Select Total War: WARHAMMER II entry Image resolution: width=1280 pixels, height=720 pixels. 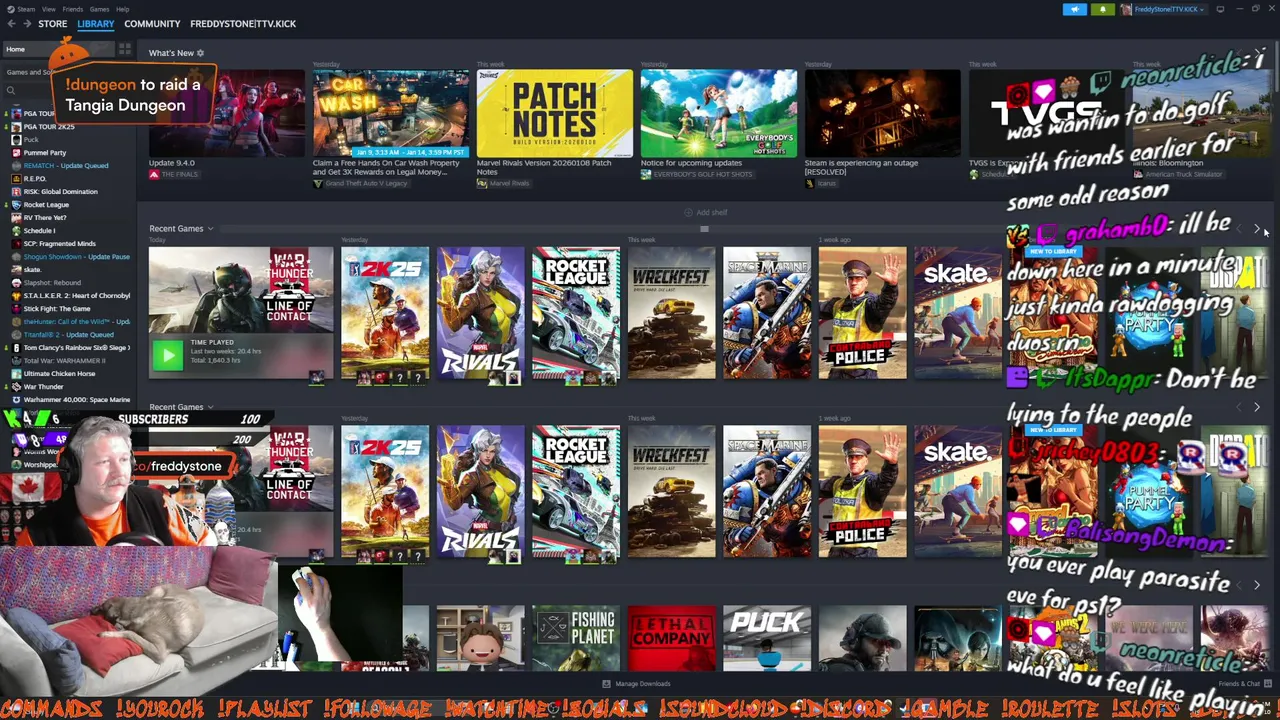pos(64,360)
